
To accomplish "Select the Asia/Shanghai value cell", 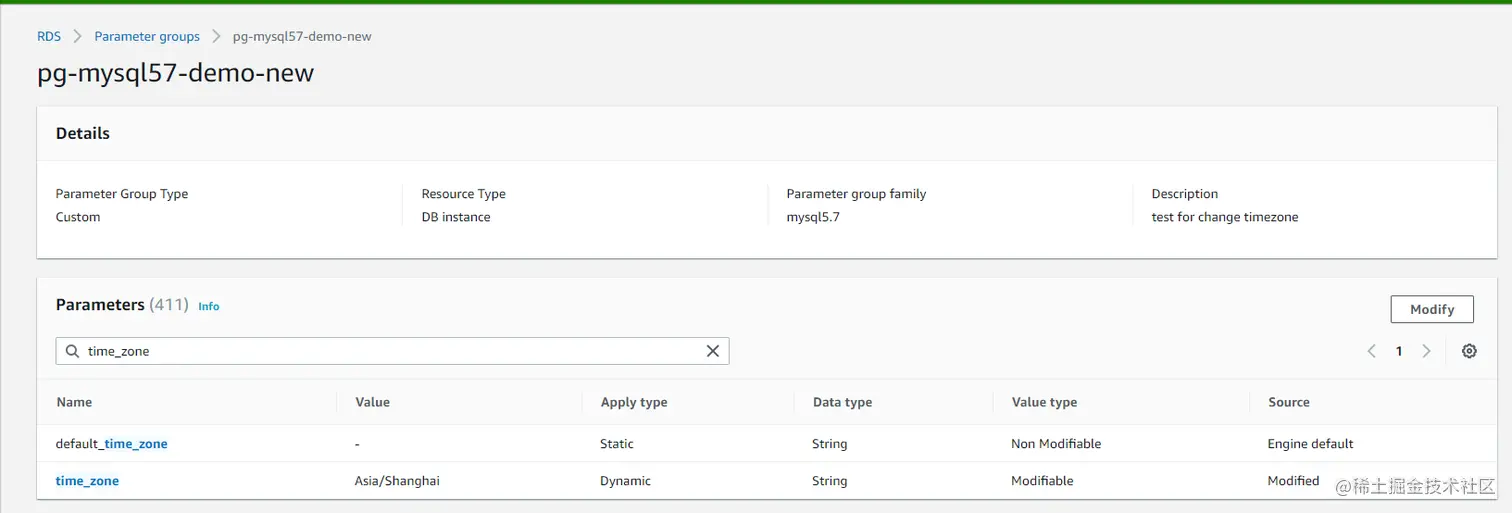I will tap(397, 481).
